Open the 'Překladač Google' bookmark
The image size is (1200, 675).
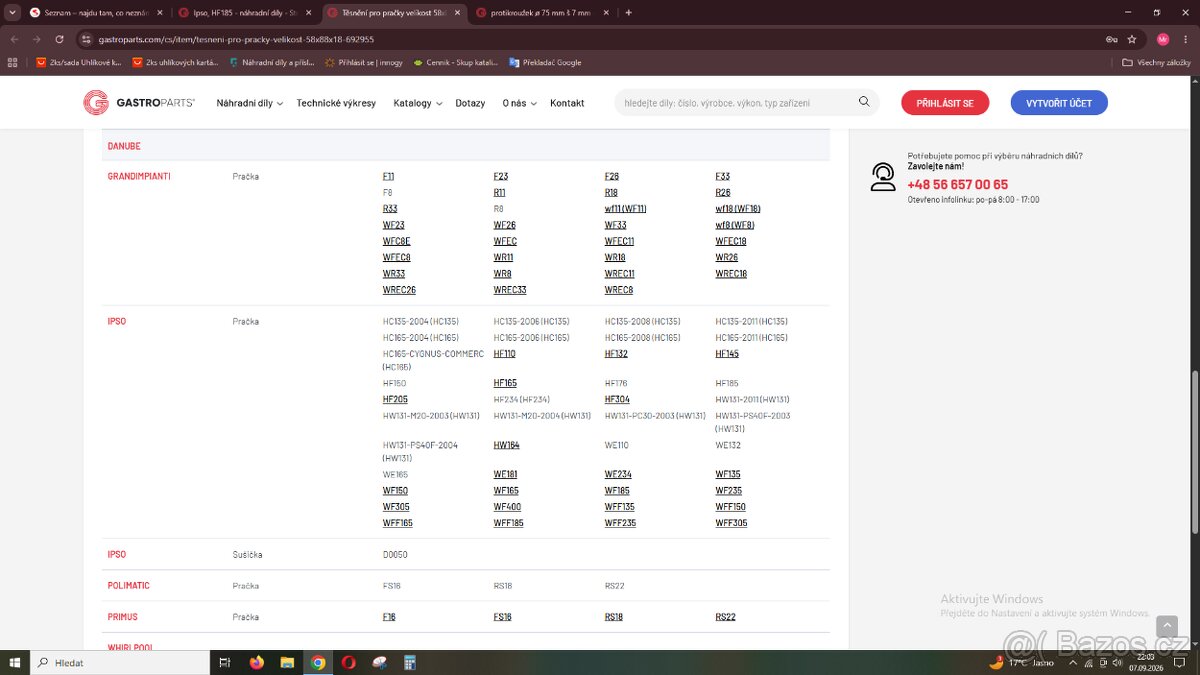click(x=545, y=62)
